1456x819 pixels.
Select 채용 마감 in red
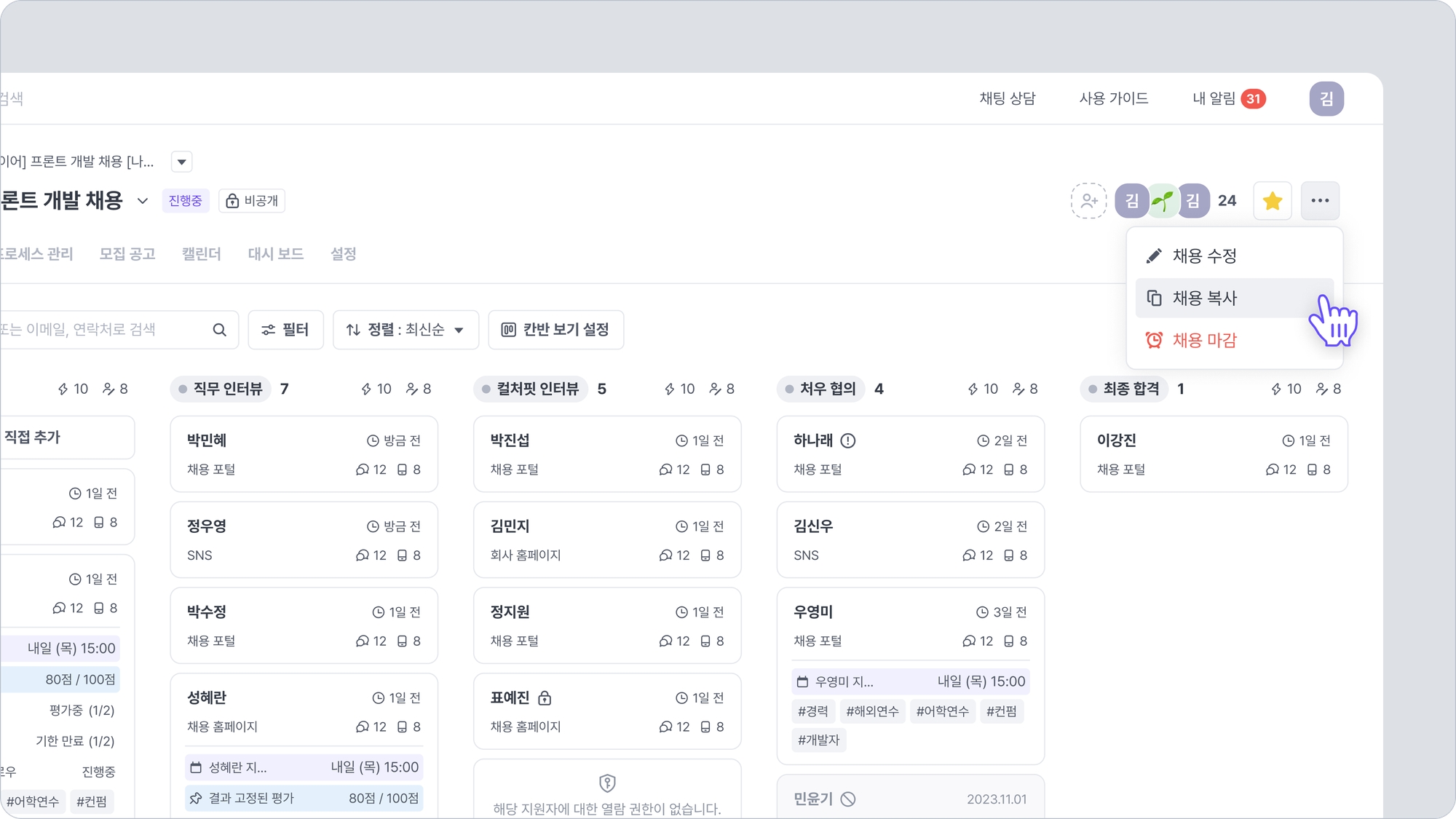(x=1235, y=340)
